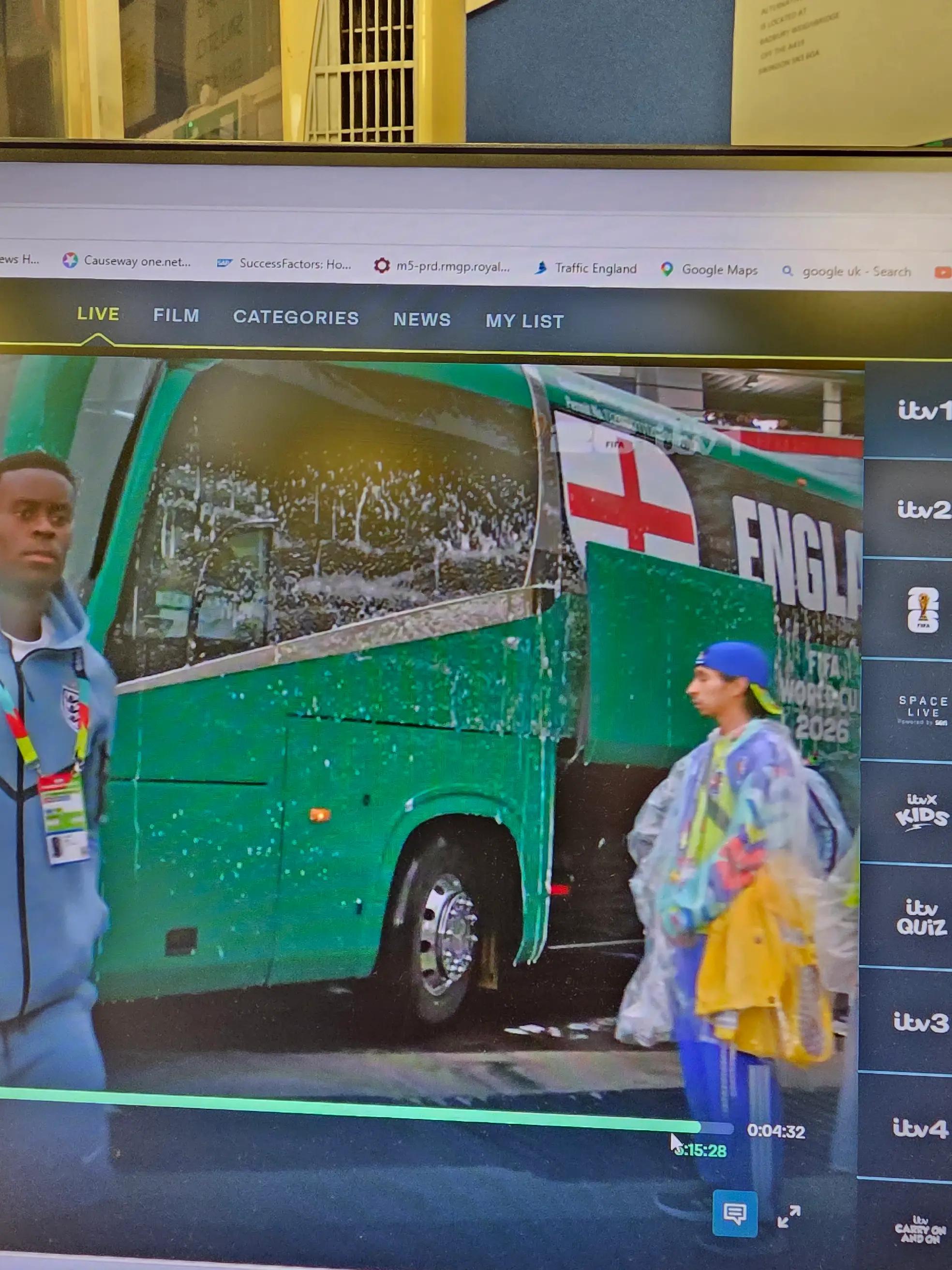This screenshot has width=952, height=1270.
Task: Click the 0:04:32 time display
Action: (776, 1131)
